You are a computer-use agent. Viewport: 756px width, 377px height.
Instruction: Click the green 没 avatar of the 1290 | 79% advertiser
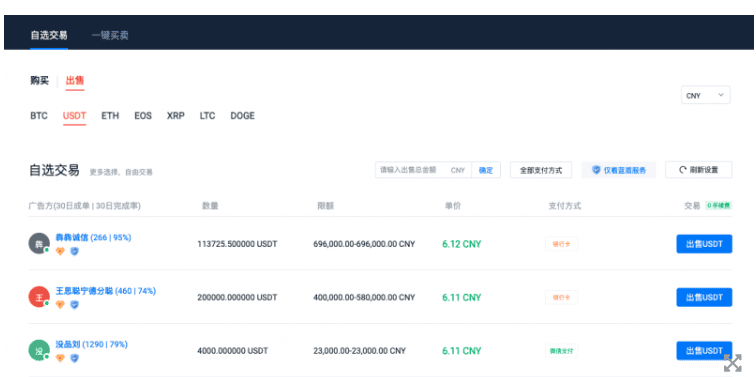[x=39, y=350]
